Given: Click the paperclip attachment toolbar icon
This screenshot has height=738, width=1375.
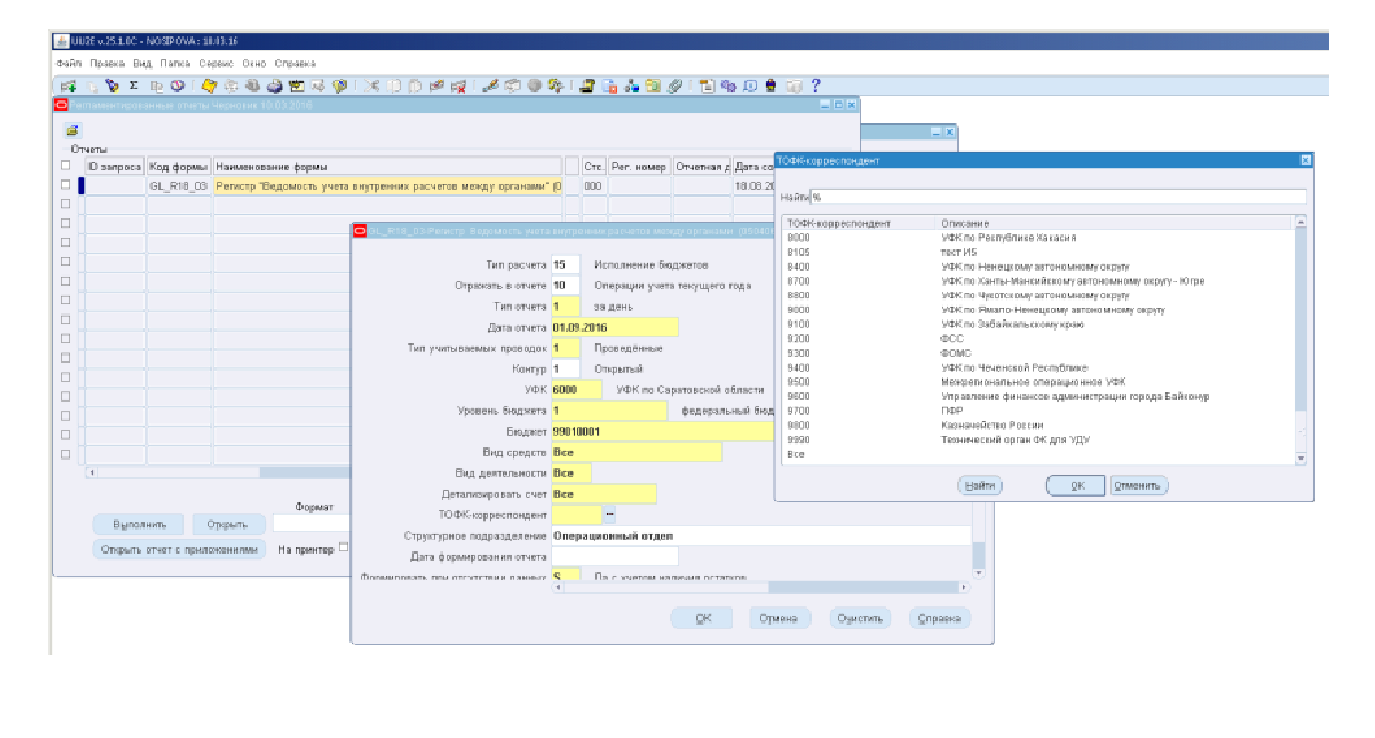Looking at the screenshot, I should click(x=675, y=86).
